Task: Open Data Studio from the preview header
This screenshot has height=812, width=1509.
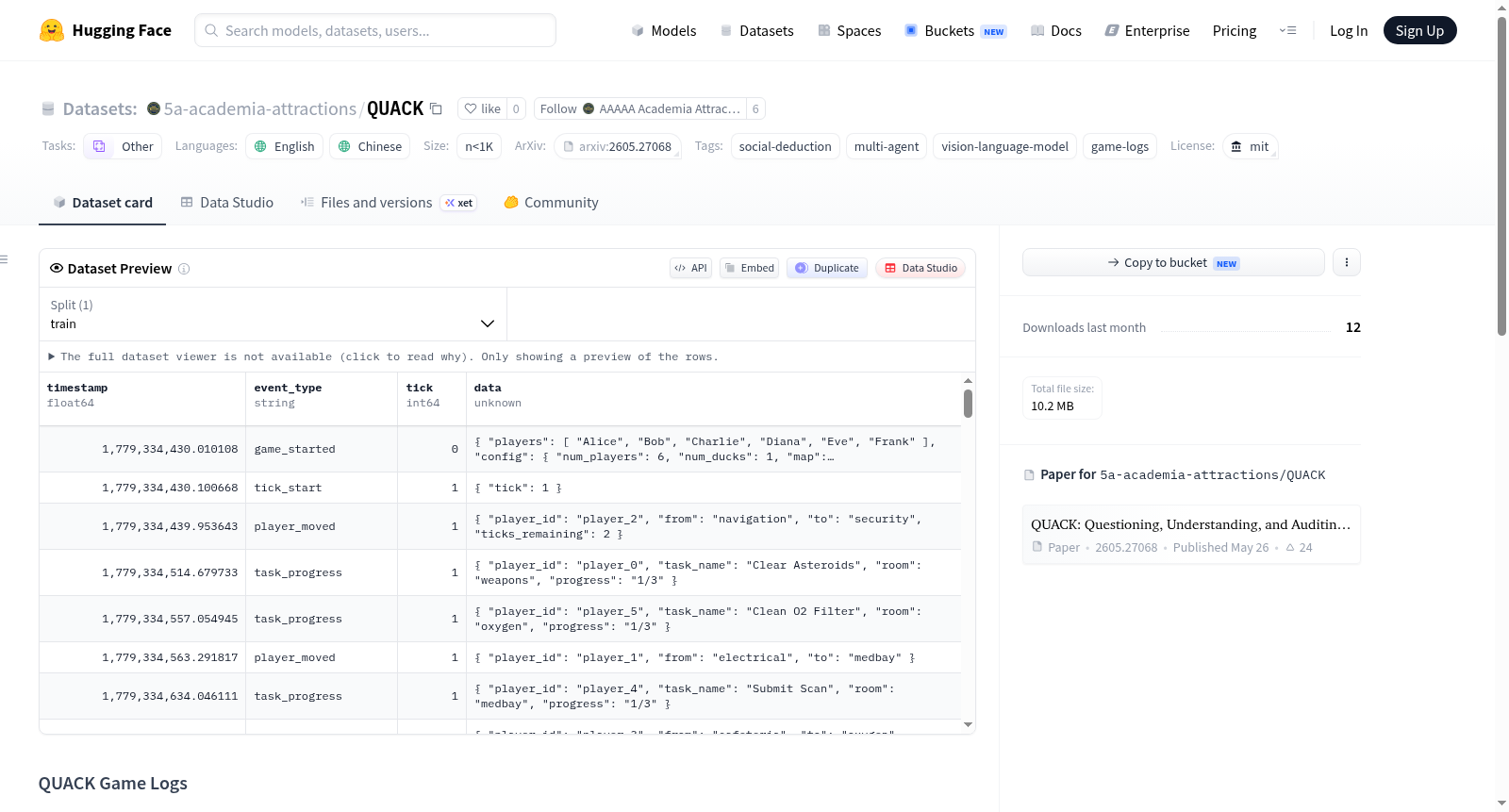Action: click(920, 268)
